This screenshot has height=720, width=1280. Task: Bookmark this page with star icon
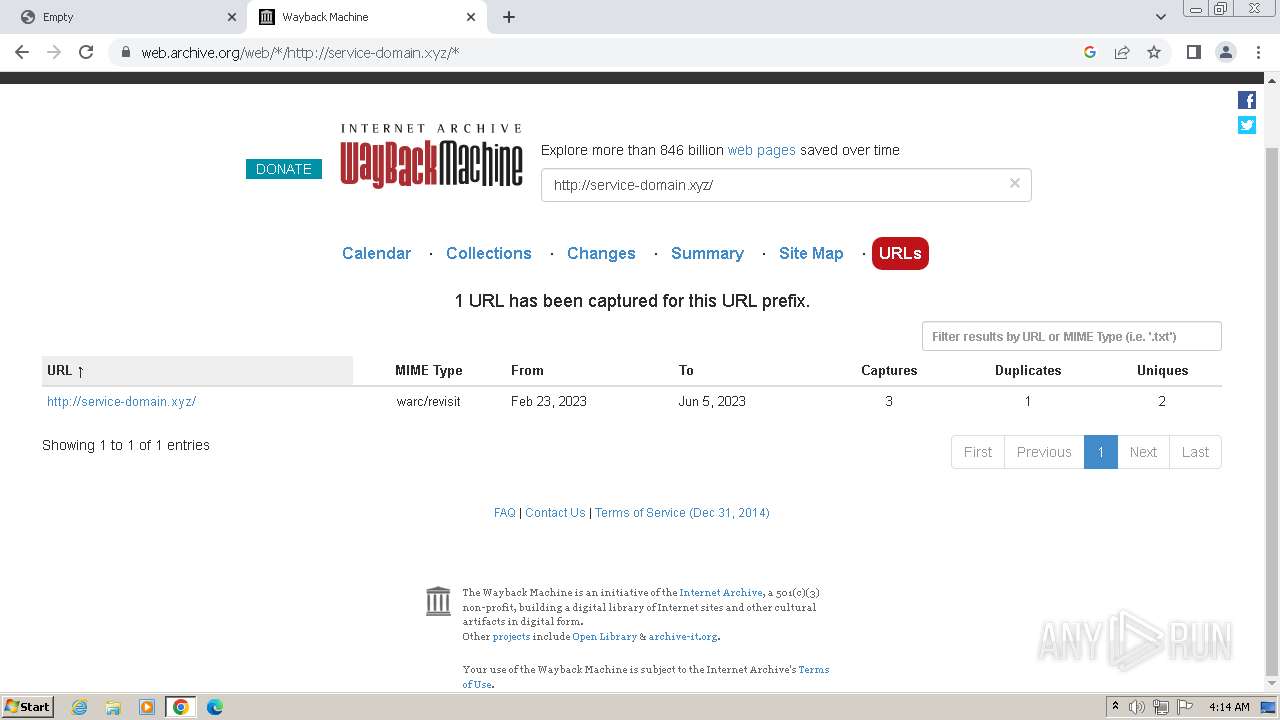pyautogui.click(x=1154, y=52)
